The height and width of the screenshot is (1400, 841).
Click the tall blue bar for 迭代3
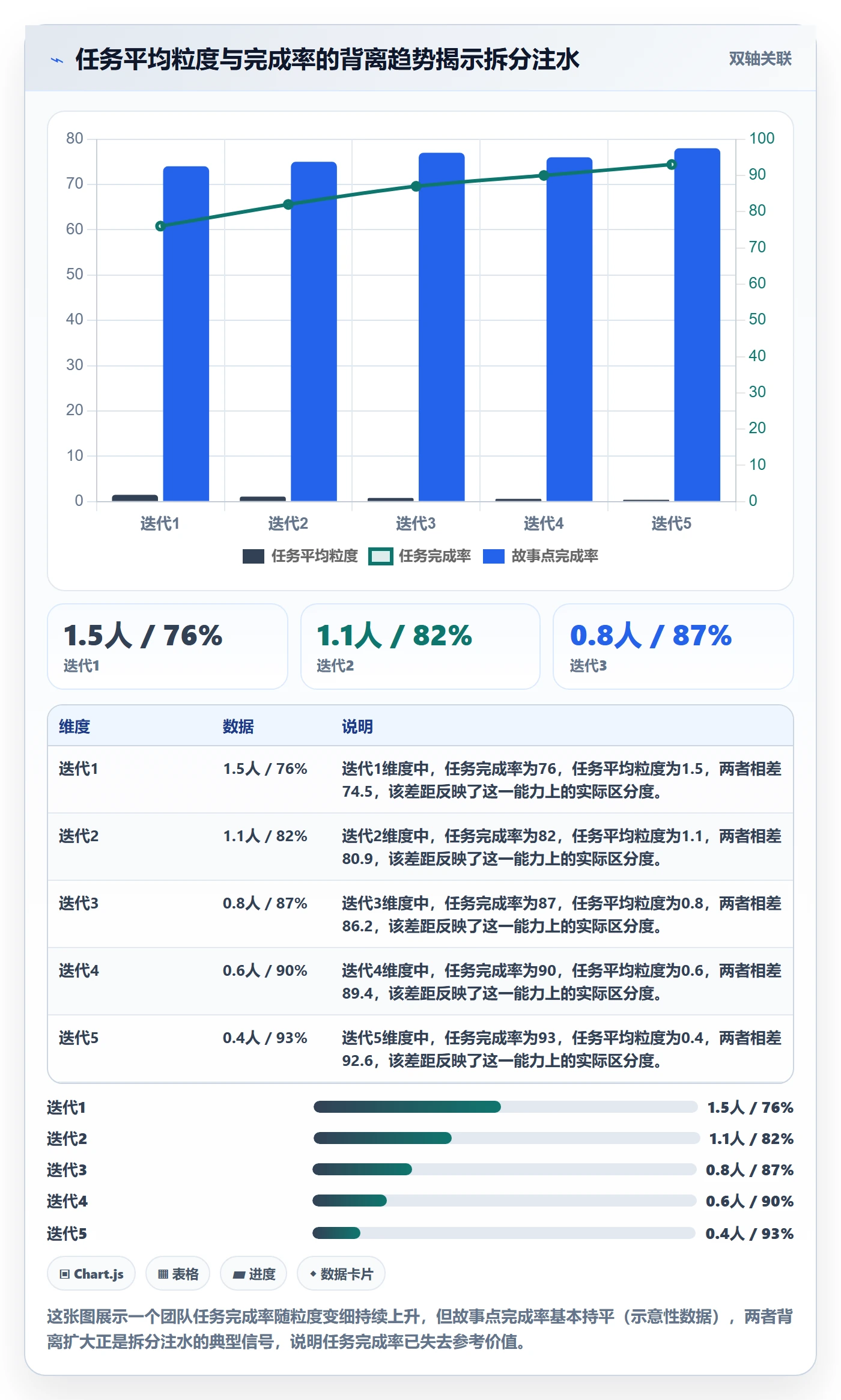pyautogui.click(x=442, y=327)
